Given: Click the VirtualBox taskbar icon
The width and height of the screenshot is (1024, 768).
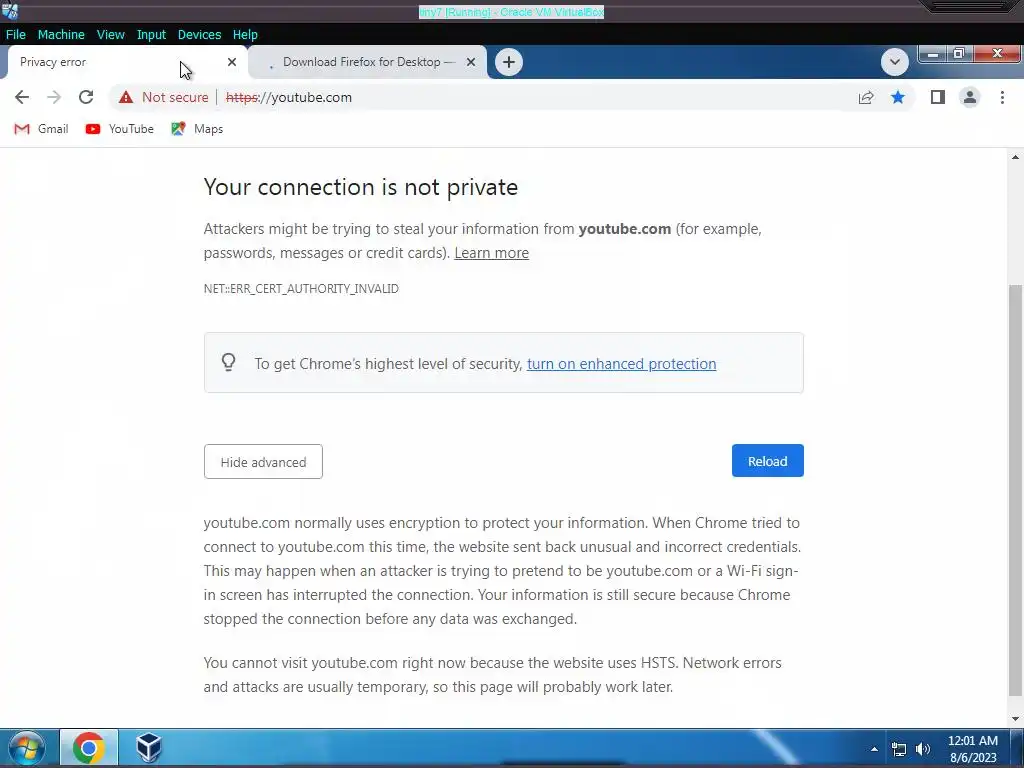Looking at the screenshot, I should (x=148, y=748).
